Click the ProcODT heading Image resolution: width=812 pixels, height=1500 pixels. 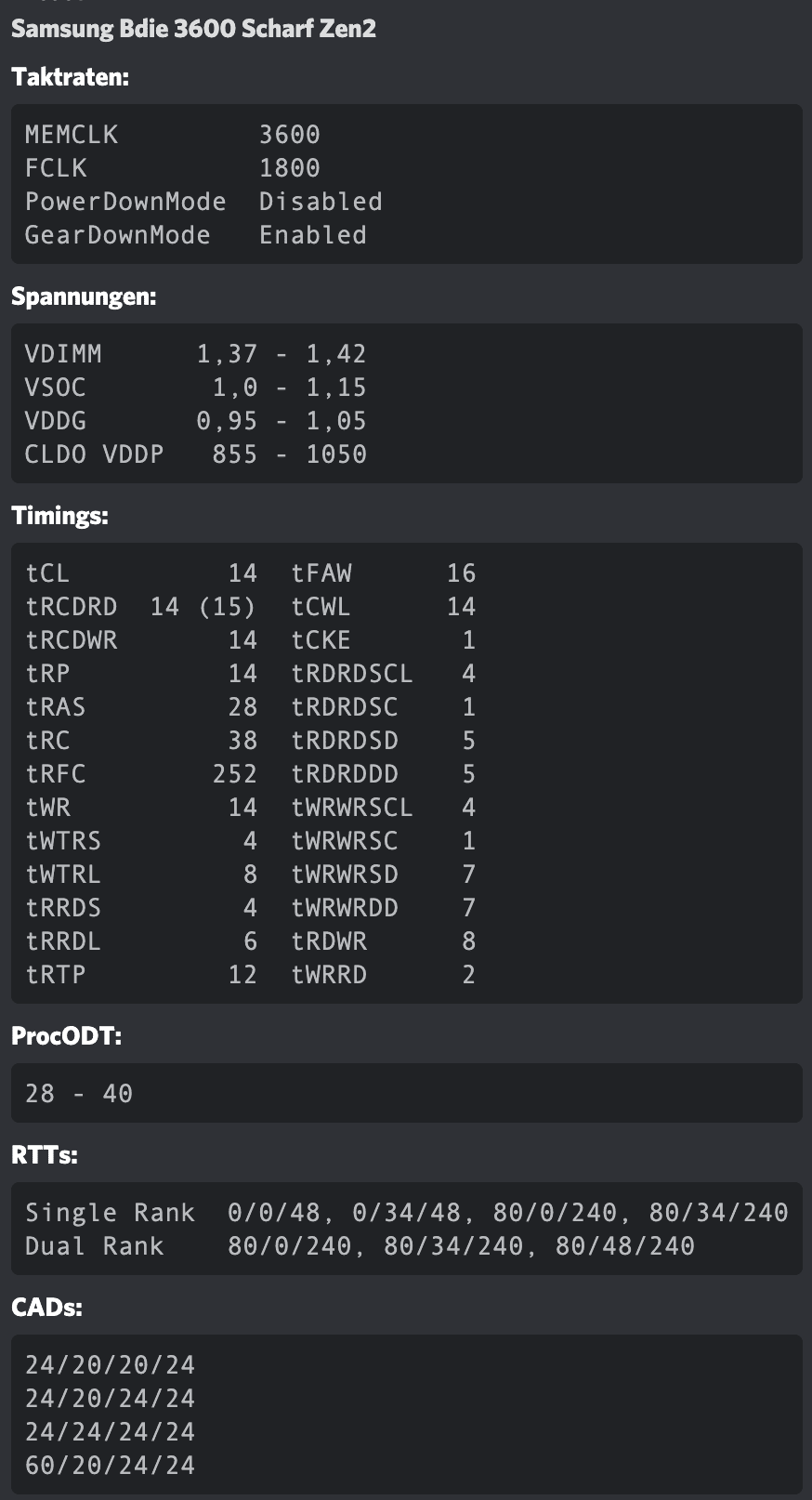tap(66, 1036)
